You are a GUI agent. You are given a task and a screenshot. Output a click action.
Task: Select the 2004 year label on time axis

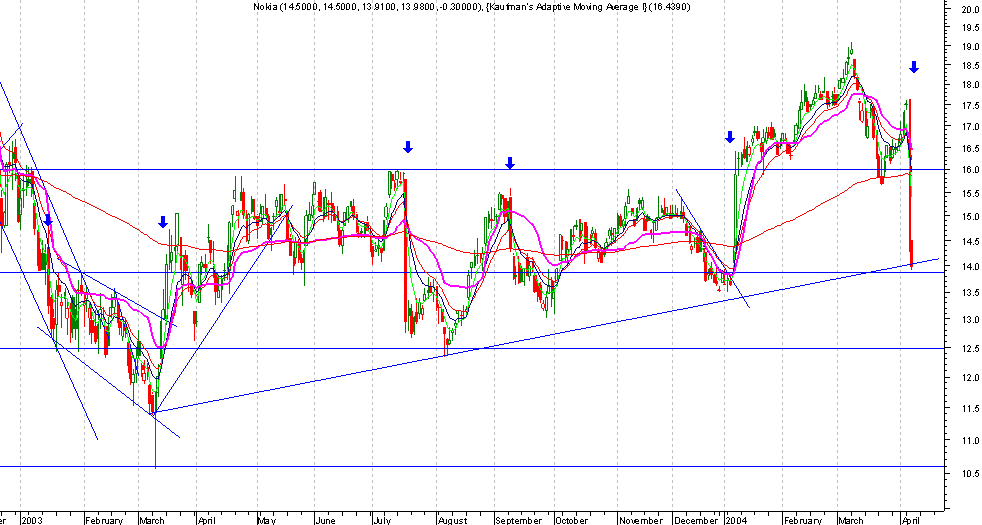coord(736,520)
